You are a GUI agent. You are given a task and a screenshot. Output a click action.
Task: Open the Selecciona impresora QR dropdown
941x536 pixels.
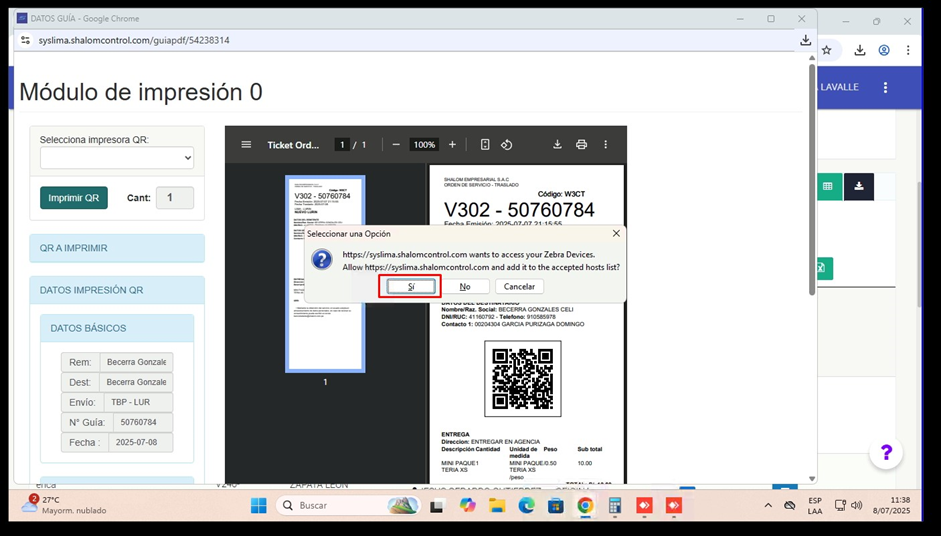click(117, 158)
